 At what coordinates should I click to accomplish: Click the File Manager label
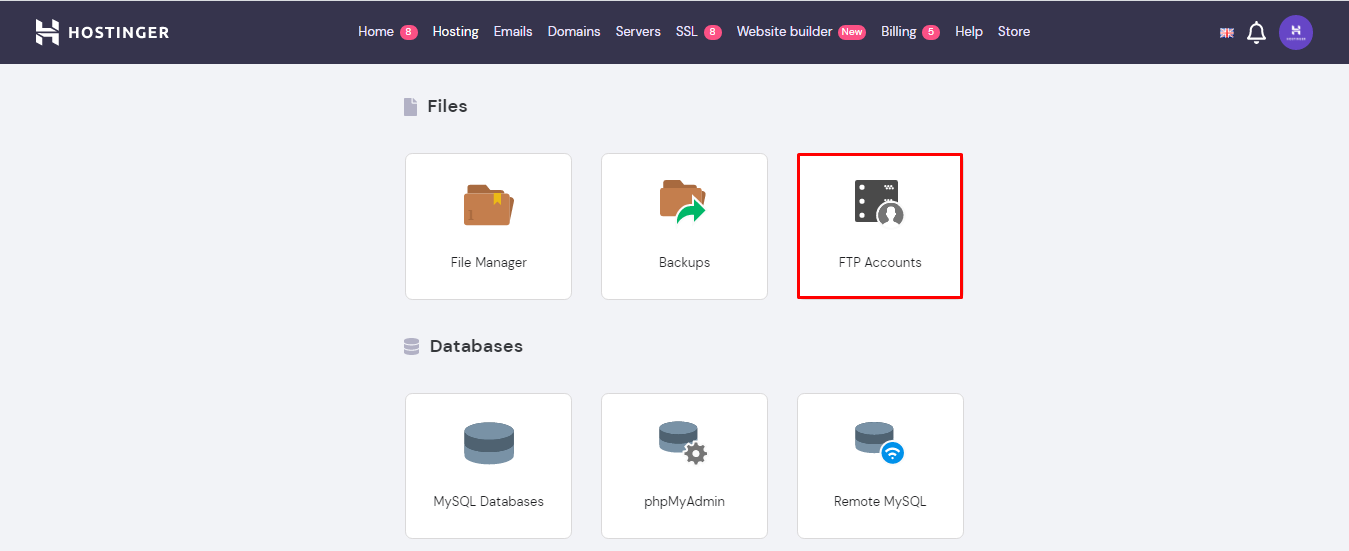coord(489,263)
